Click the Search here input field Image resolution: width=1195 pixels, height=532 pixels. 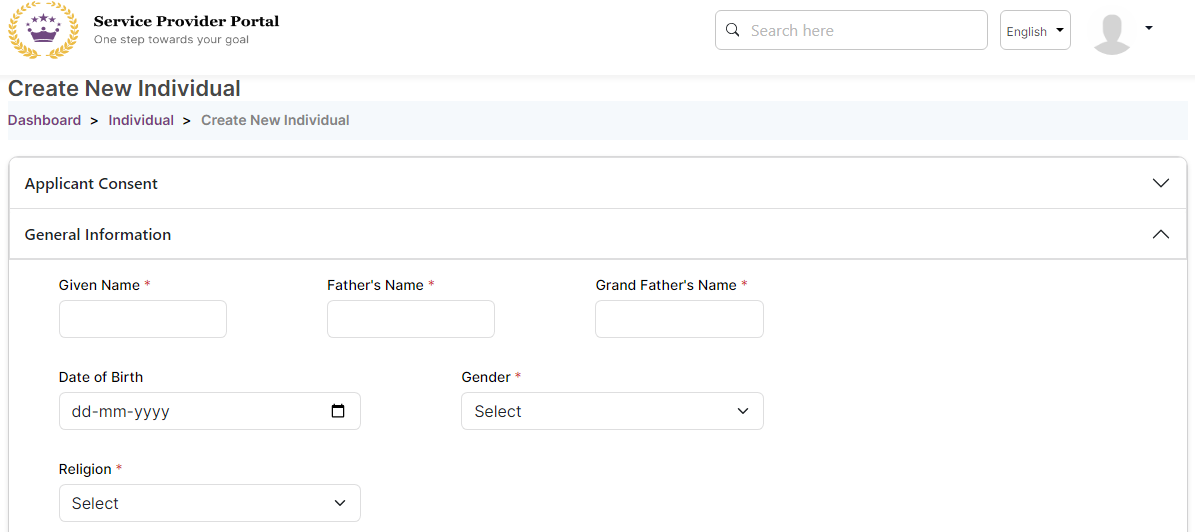[860, 30]
